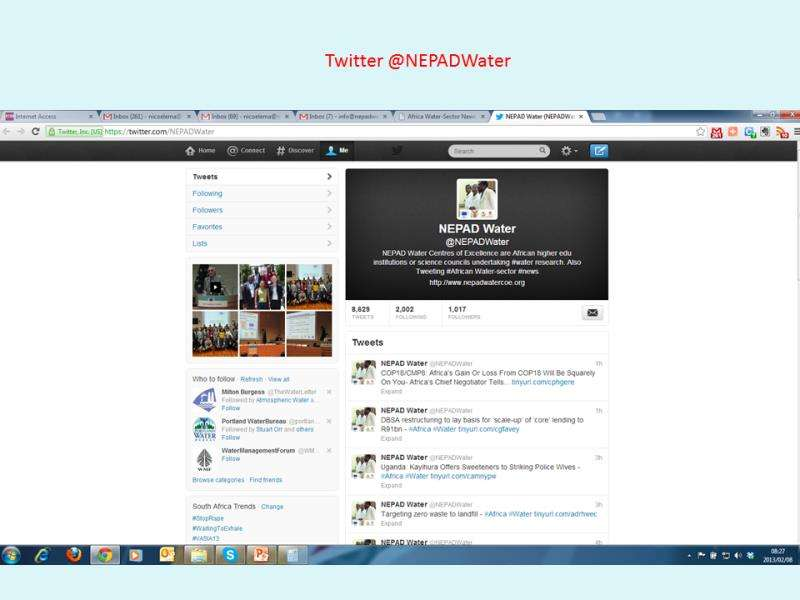Image resolution: width=800 pixels, height=600 pixels.
Task: Open the nepadwatercoe.org profile link
Action: pos(477,283)
